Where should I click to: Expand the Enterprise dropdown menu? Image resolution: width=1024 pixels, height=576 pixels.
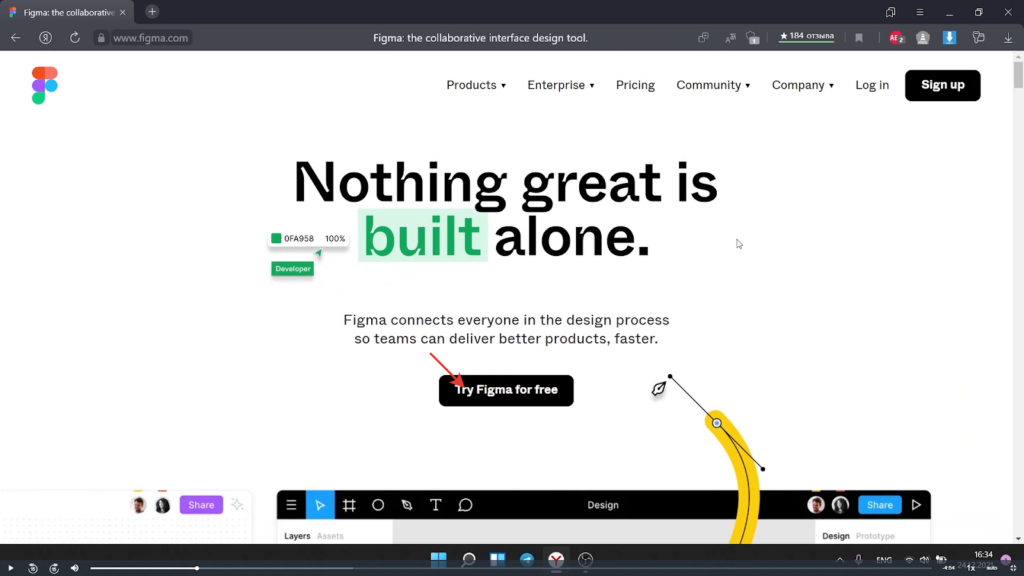click(561, 85)
